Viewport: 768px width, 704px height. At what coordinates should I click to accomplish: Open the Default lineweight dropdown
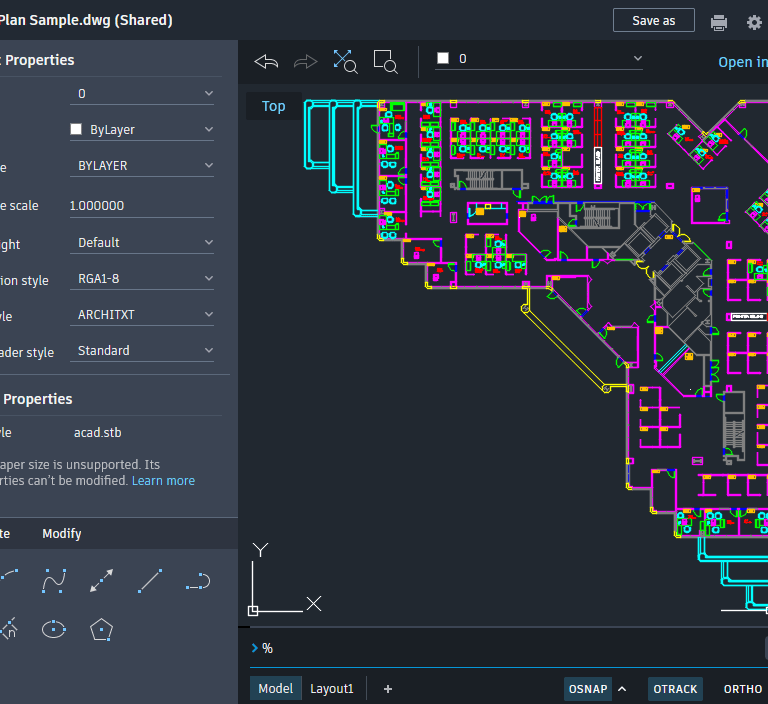click(142, 243)
